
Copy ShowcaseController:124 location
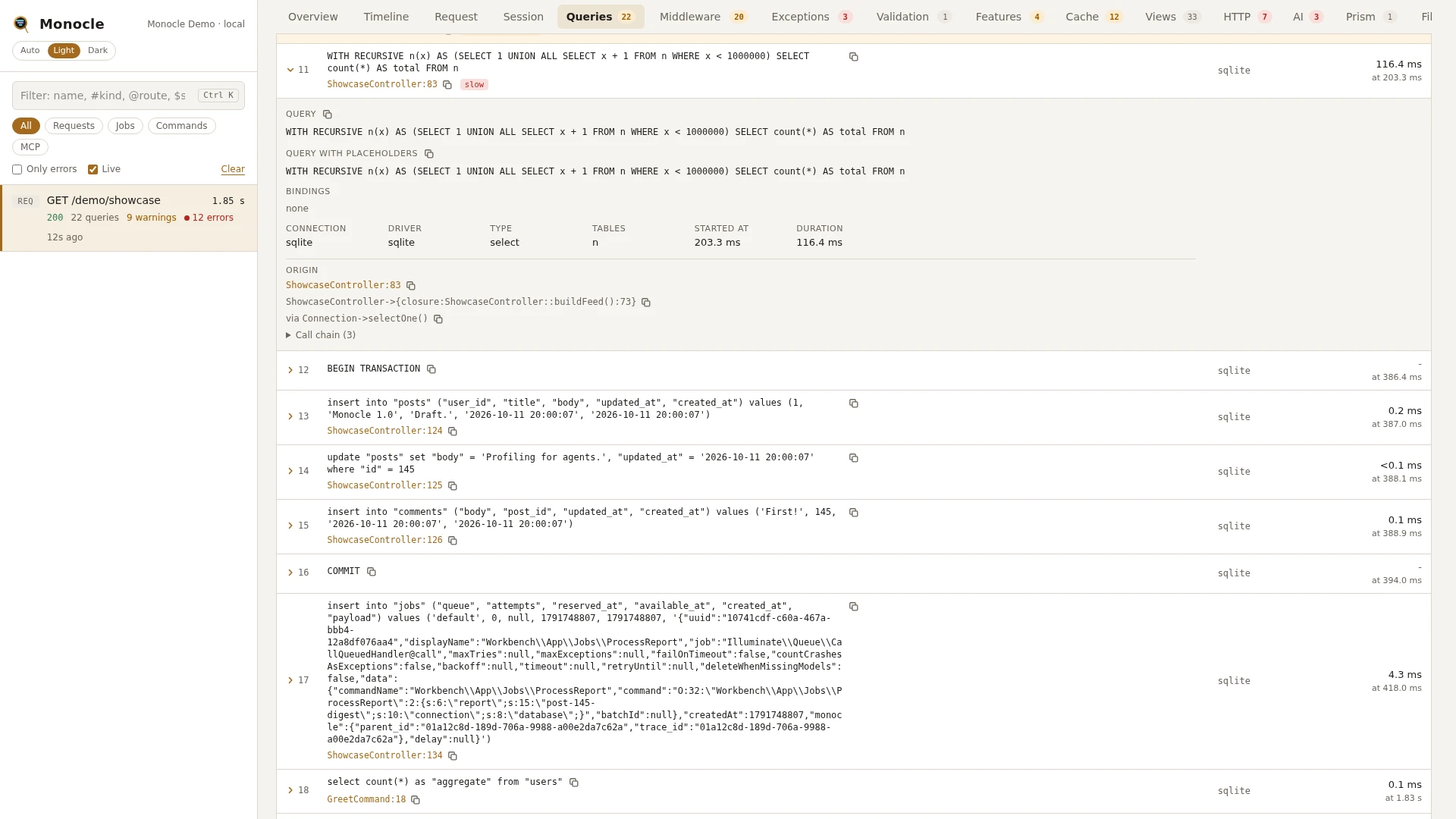[x=453, y=431]
